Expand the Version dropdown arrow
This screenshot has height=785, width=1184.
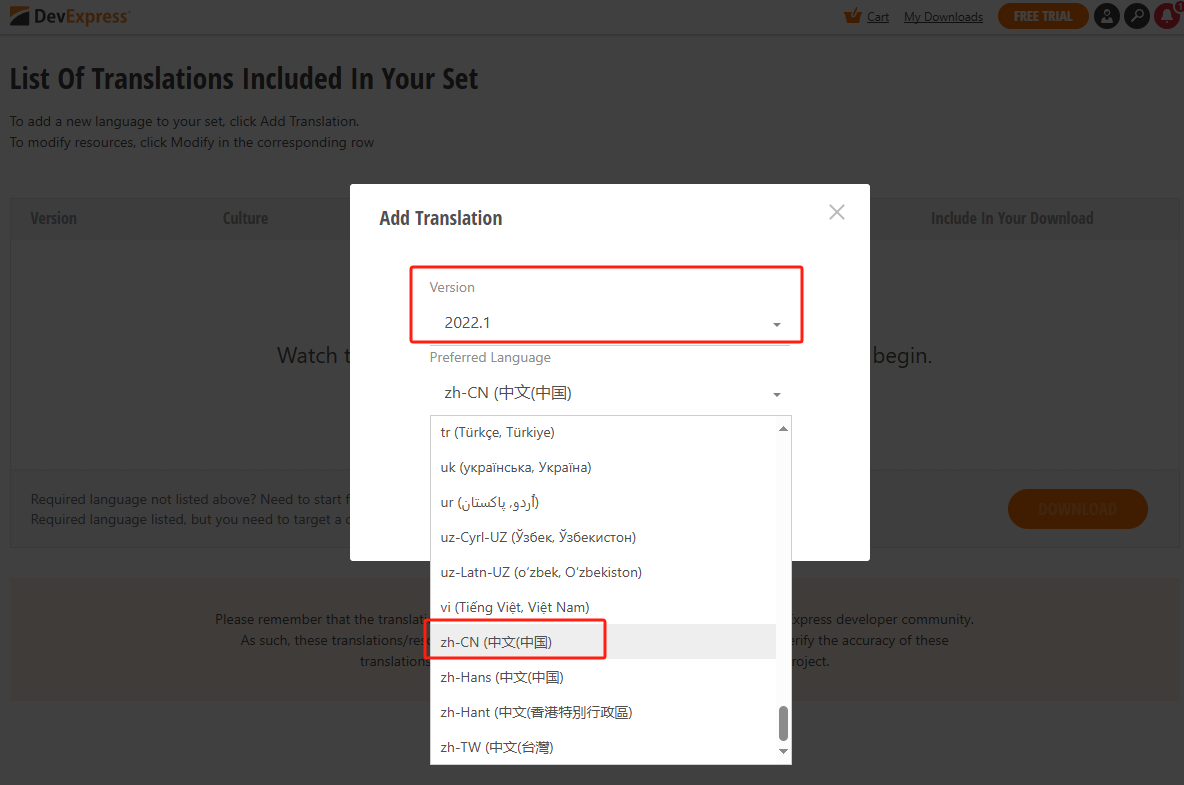click(777, 325)
